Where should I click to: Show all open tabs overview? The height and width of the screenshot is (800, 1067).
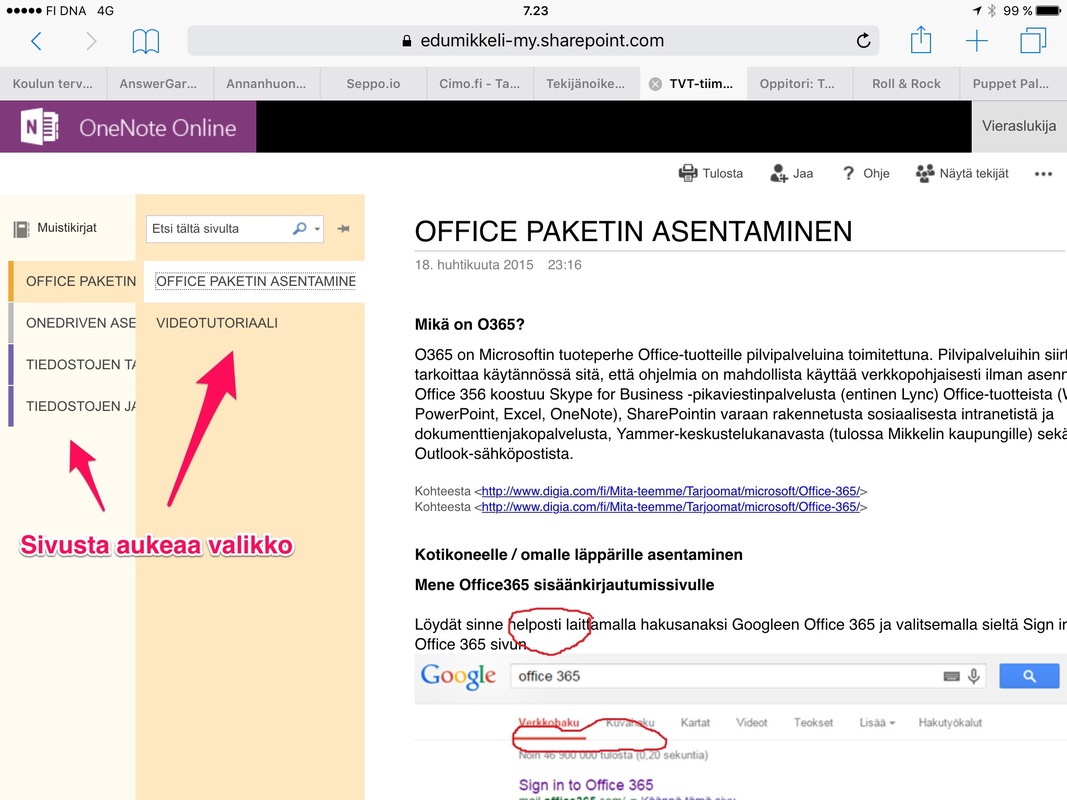pyautogui.click(x=1032, y=41)
